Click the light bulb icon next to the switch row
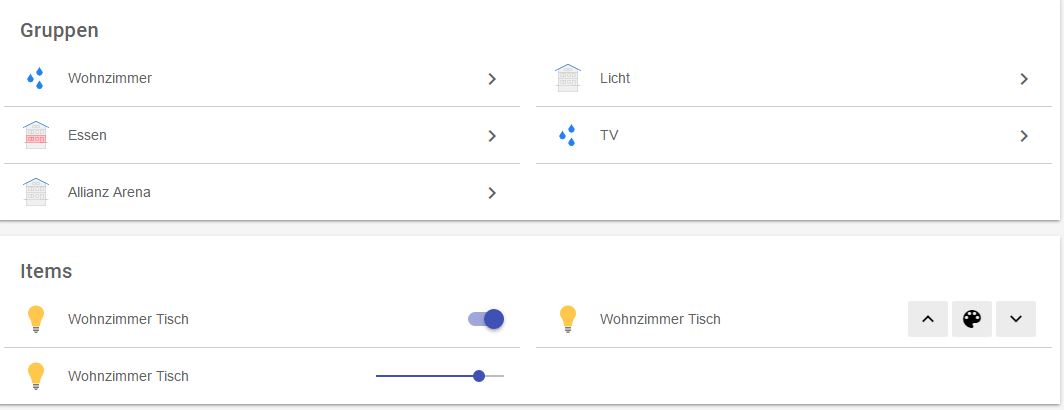The width and height of the screenshot is (1064, 410). 36,319
